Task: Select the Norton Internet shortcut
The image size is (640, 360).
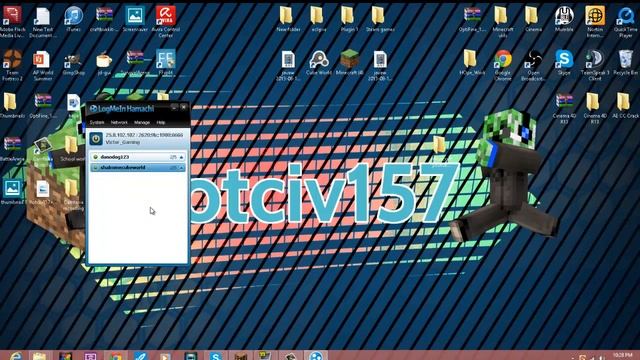Action: click(595, 22)
